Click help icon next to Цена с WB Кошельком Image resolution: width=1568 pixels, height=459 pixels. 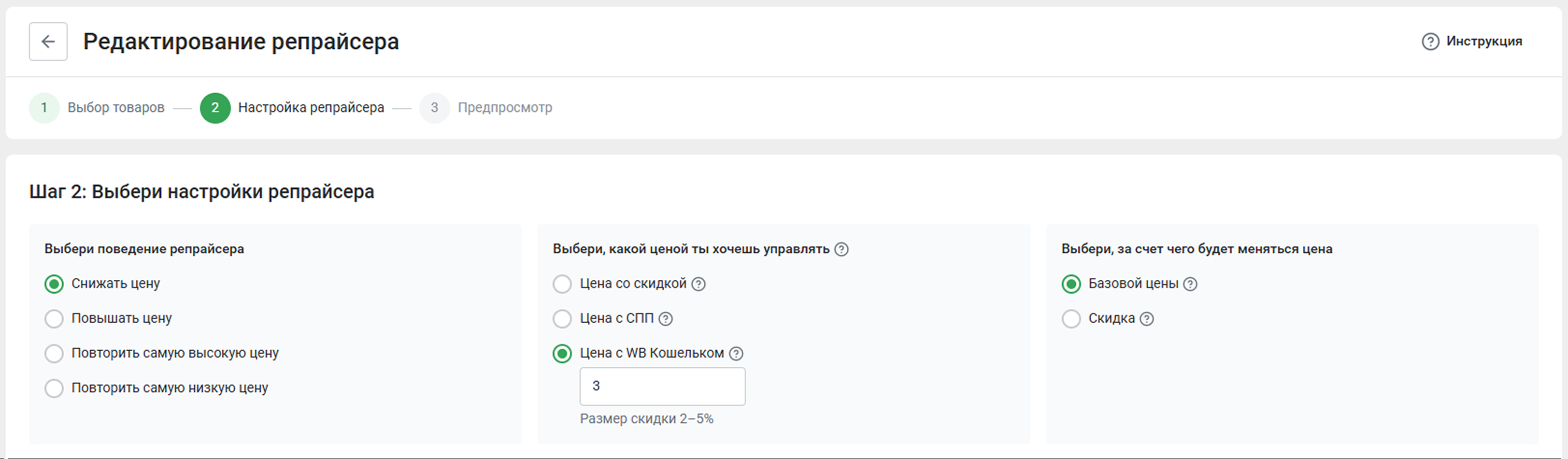click(x=737, y=354)
